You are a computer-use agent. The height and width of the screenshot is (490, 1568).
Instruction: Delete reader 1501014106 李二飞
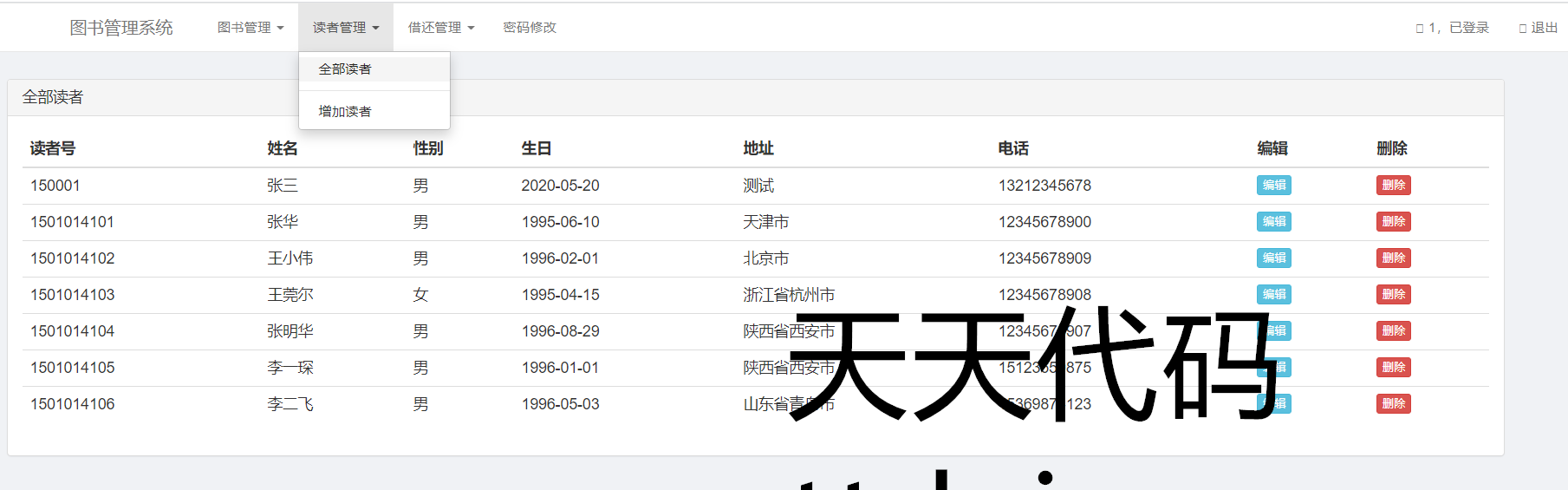pos(1393,404)
